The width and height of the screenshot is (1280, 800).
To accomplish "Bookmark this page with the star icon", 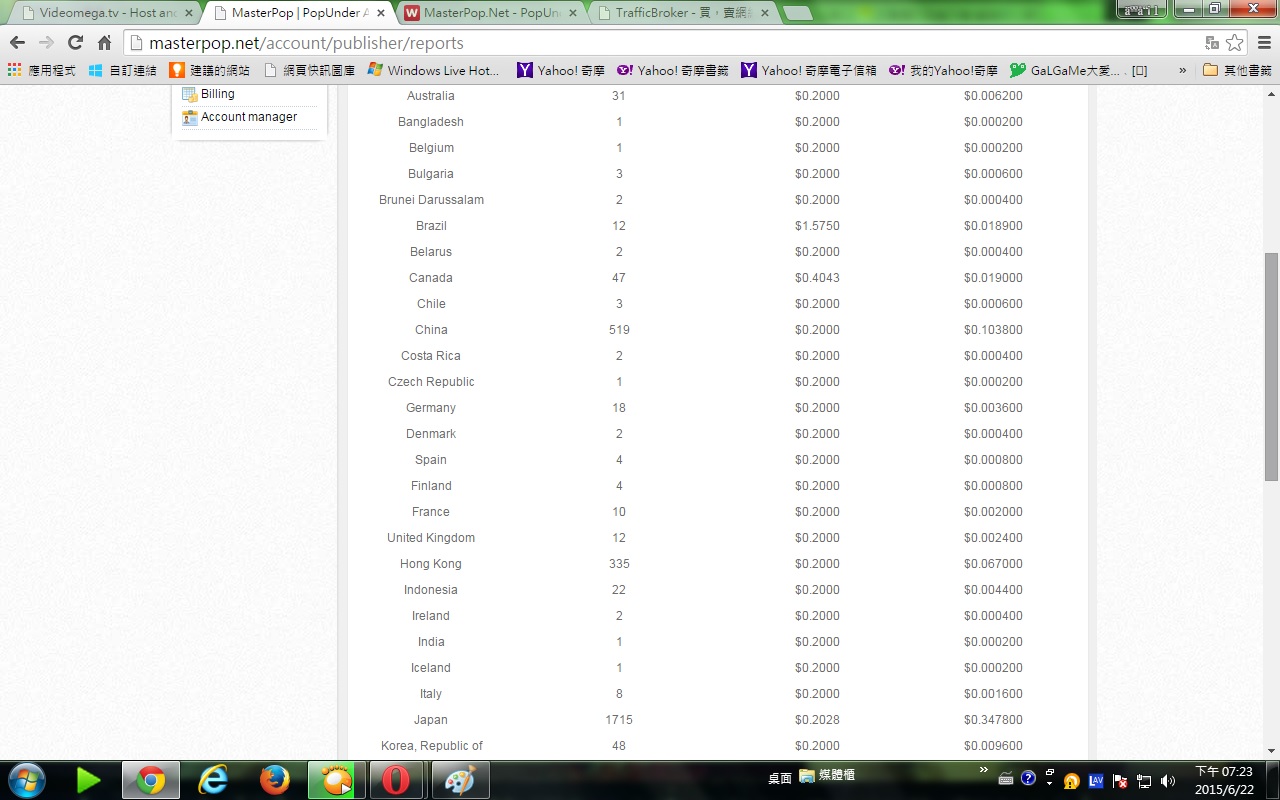I will 1235,43.
